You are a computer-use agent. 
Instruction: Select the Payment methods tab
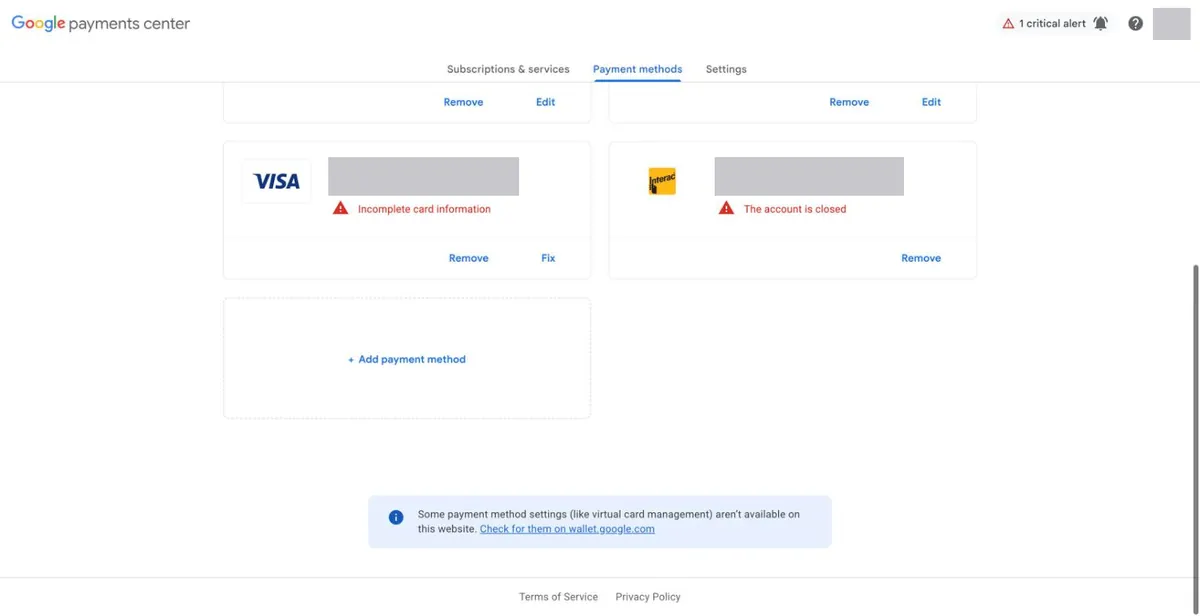[x=637, y=69]
